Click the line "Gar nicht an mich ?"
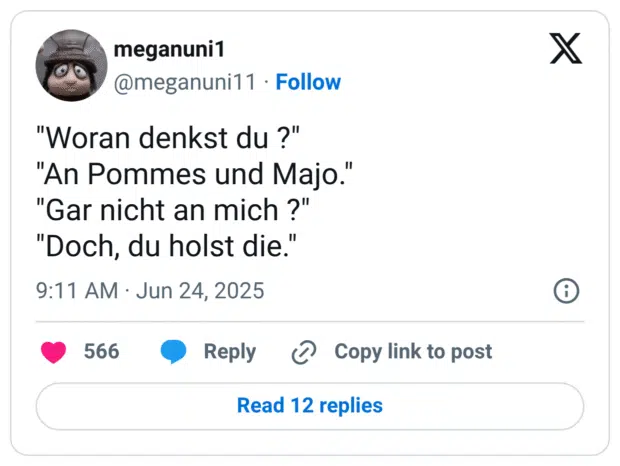 point(171,211)
